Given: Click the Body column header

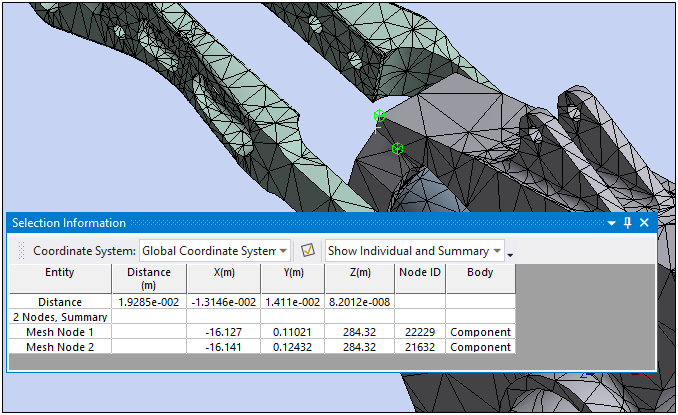Looking at the screenshot, I should pyautogui.click(x=480, y=278).
